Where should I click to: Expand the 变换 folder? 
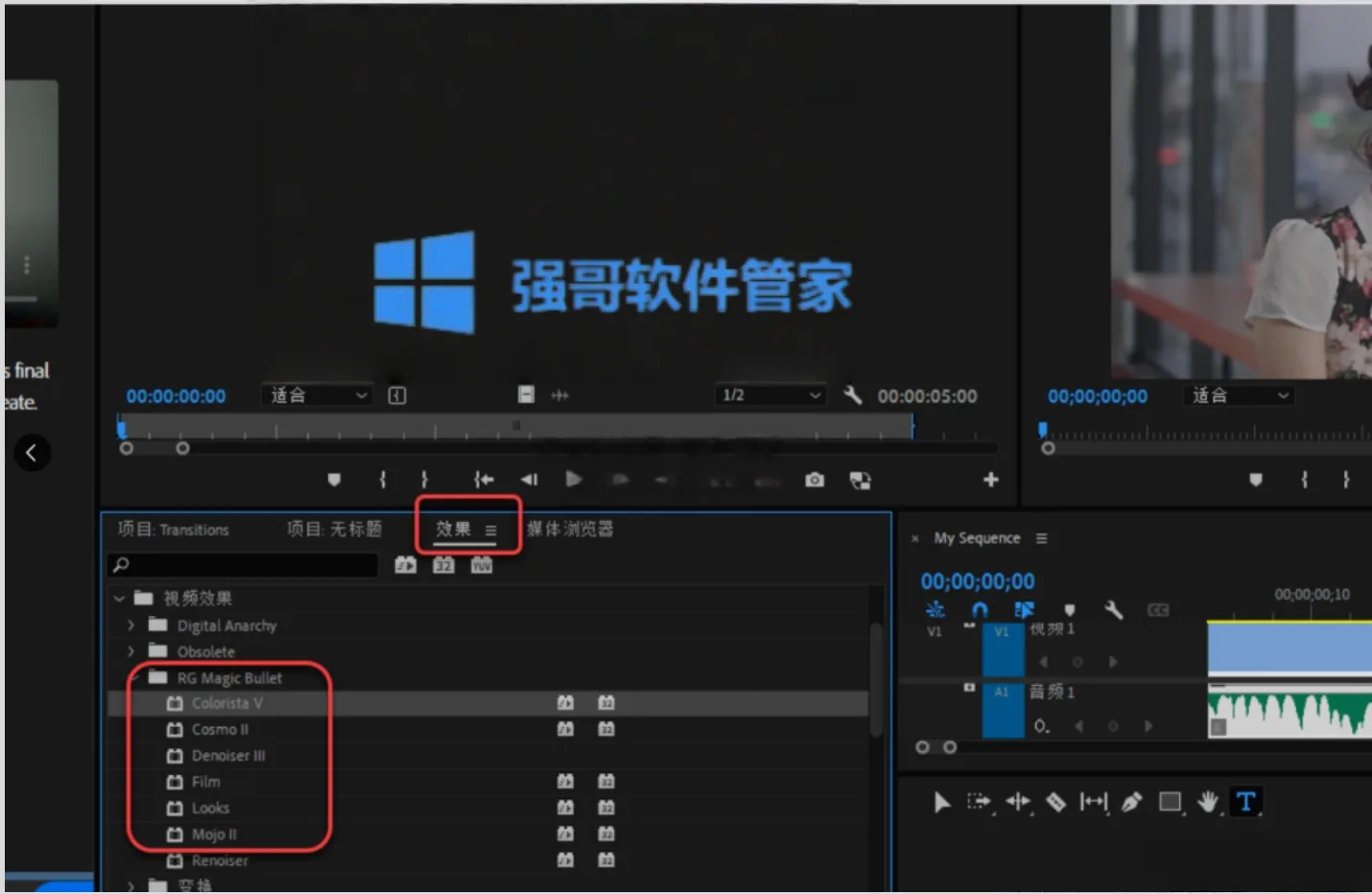(131, 885)
